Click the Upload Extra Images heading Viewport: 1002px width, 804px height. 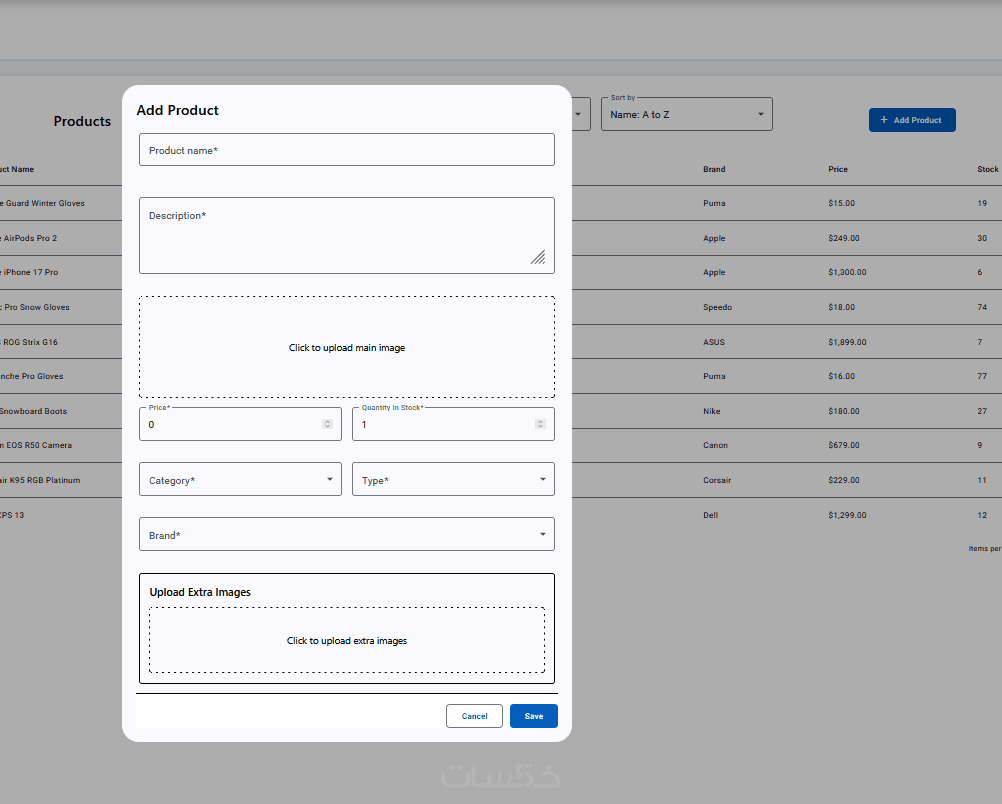[x=200, y=592]
